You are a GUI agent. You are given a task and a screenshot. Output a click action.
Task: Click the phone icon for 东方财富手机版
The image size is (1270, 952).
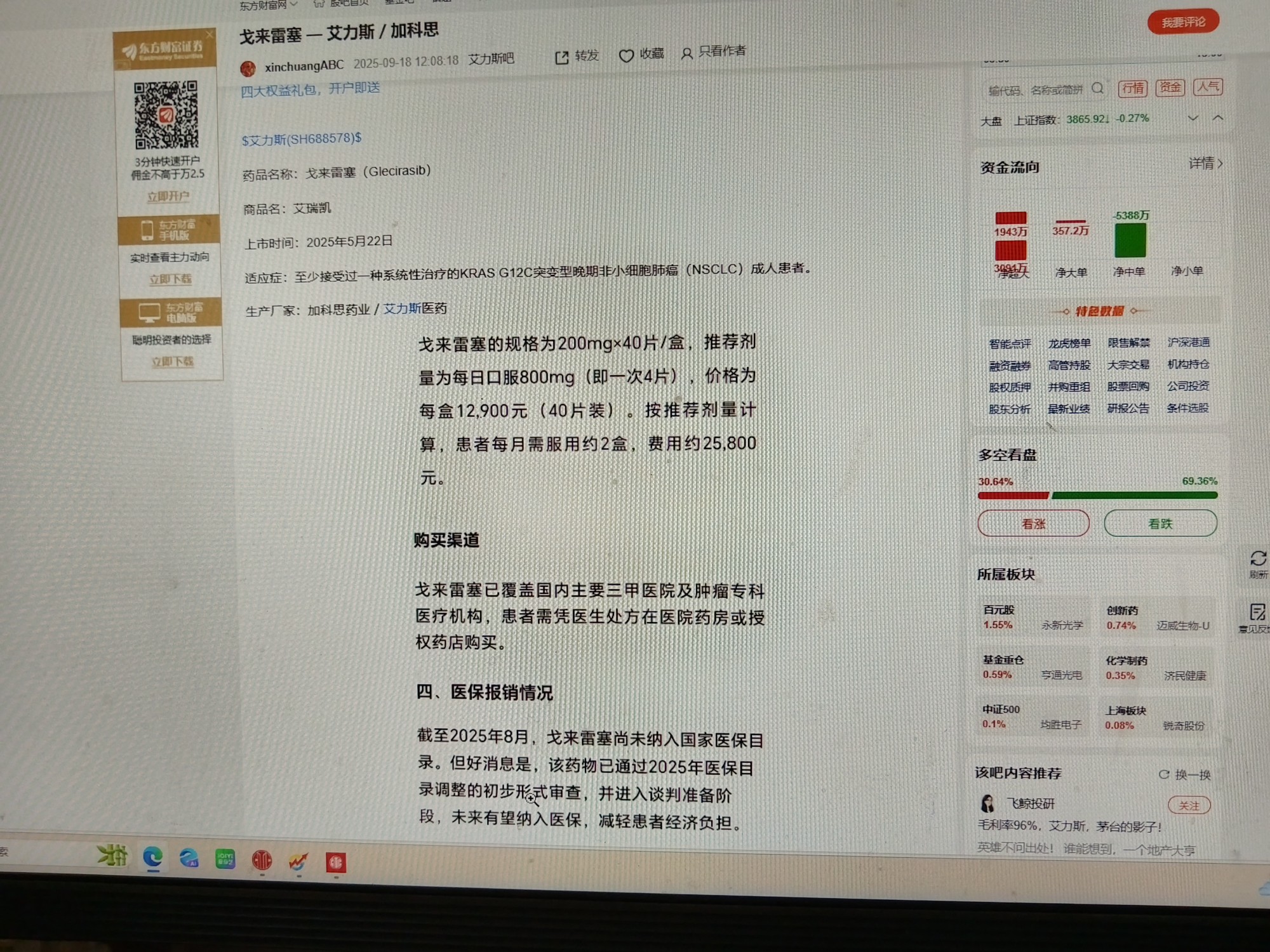point(147,230)
